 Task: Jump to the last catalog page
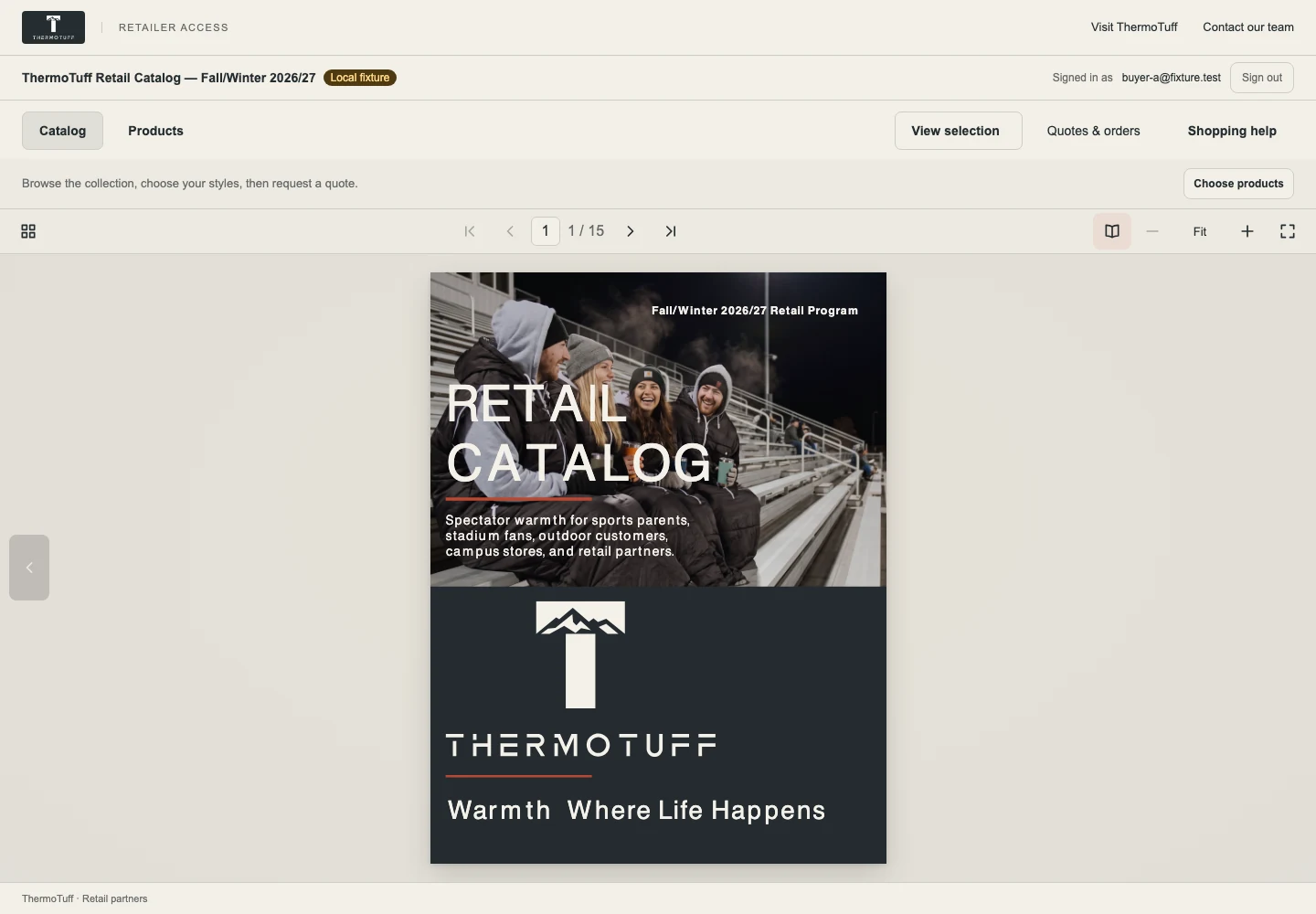tap(671, 231)
